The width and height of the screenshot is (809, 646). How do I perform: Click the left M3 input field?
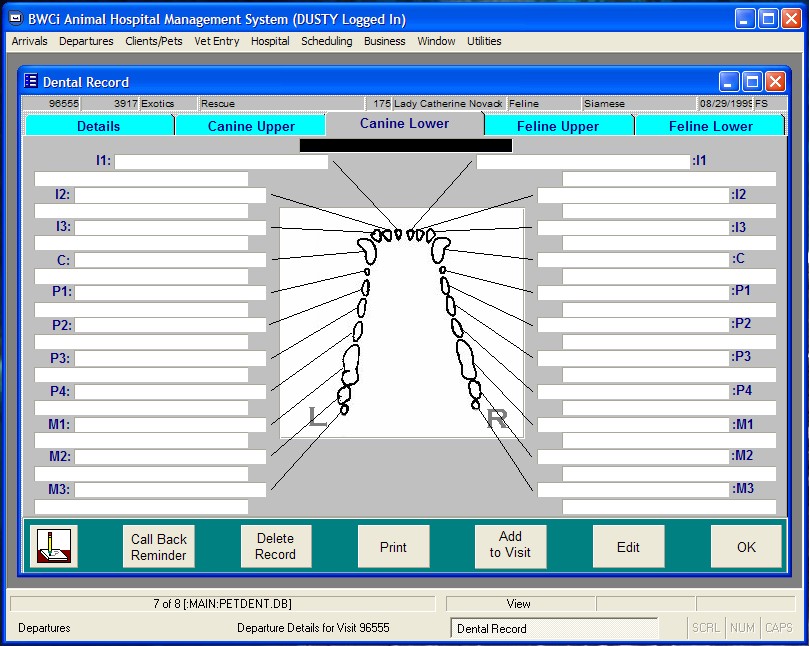[x=170, y=490]
